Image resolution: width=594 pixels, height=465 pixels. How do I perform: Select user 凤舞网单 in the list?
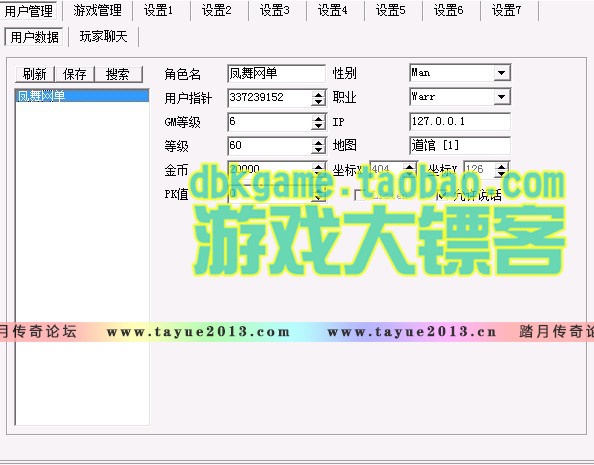click(82, 96)
